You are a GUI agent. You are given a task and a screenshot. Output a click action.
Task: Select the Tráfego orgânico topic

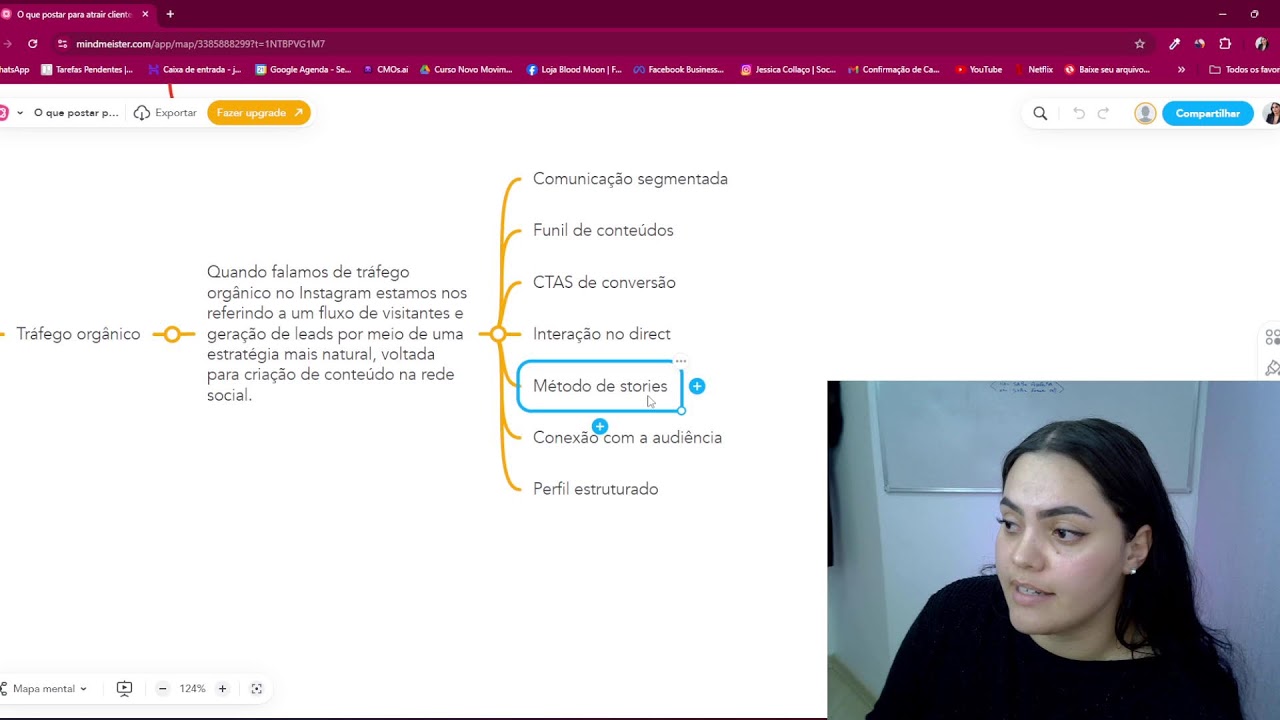coord(78,334)
